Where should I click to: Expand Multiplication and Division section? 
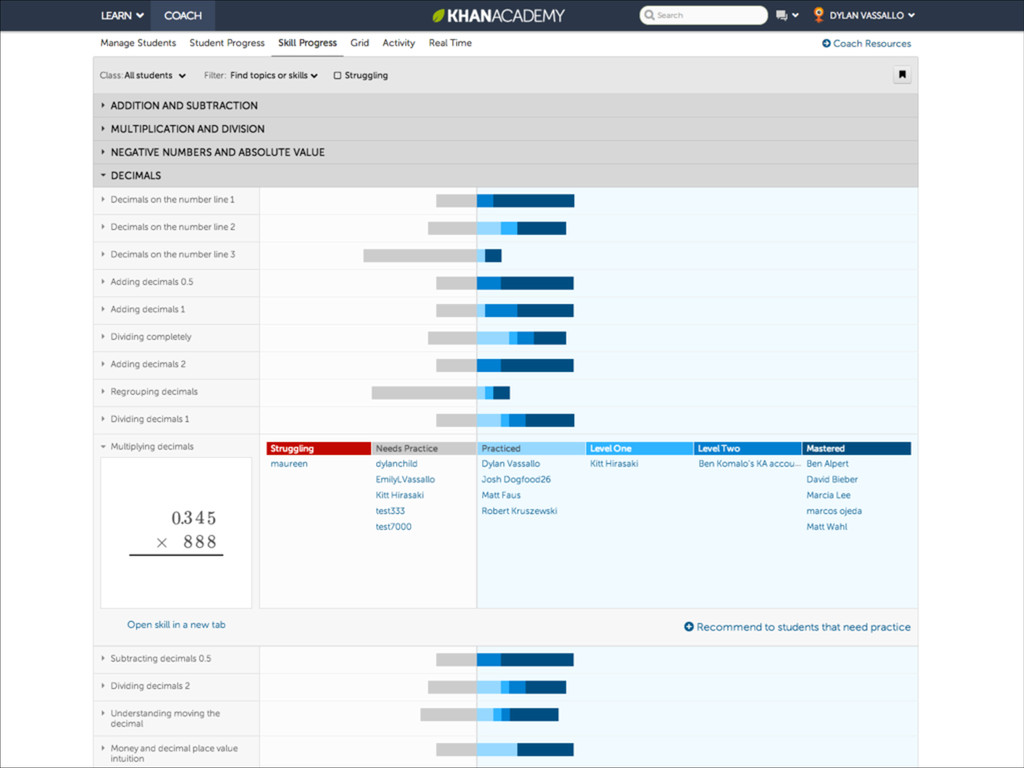tap(505, 129)
